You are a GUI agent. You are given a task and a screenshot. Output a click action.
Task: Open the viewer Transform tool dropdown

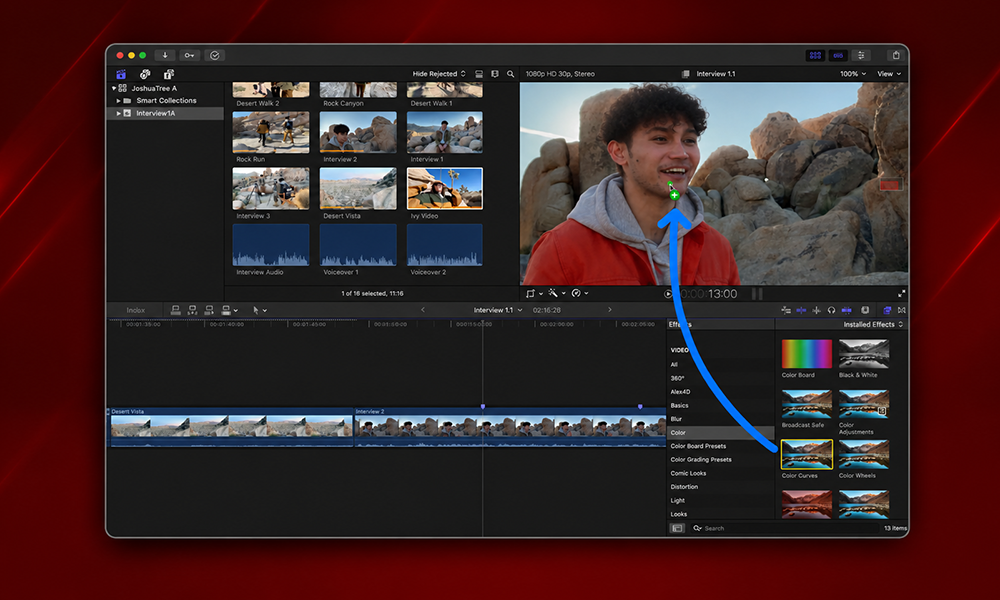[534, 293]
